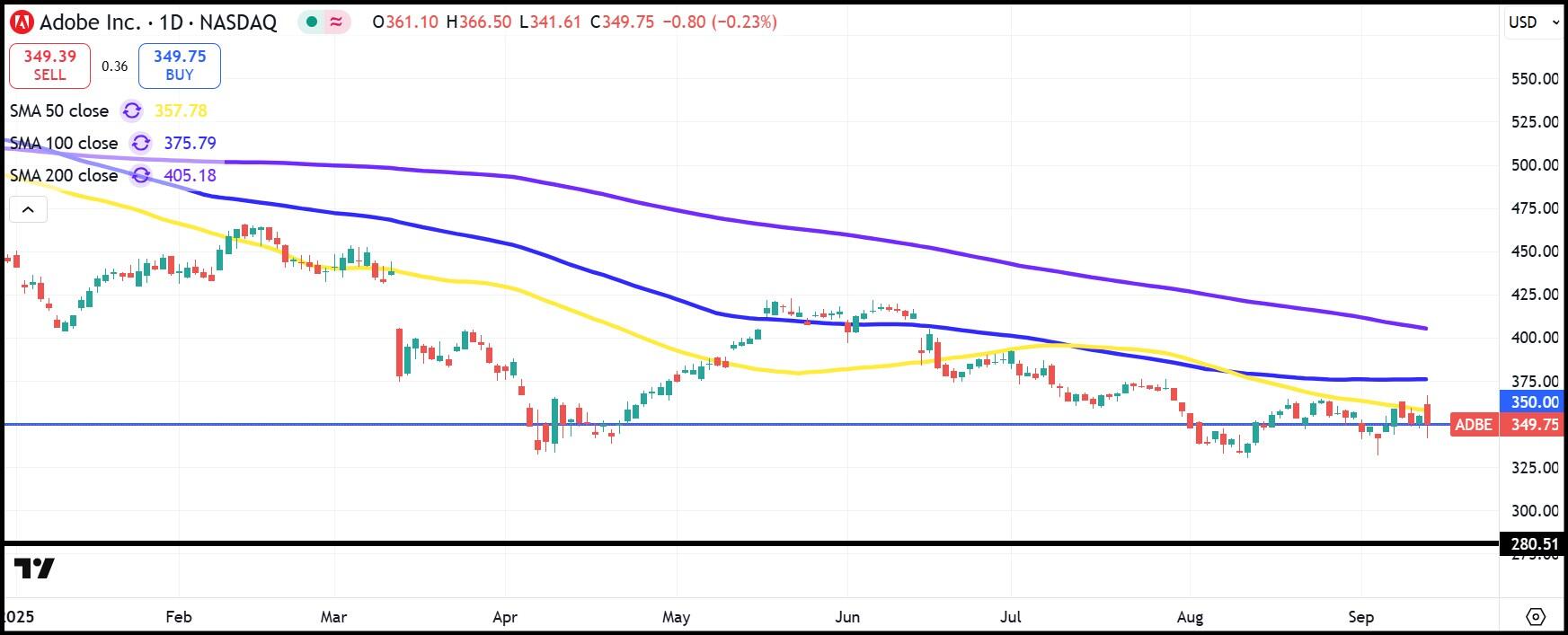The height and width of the screenshot is (635, 1568).
Task: Click the Adobe logo icon beside the symbol name
Action: pyautogui.click(x=22, y=22)
